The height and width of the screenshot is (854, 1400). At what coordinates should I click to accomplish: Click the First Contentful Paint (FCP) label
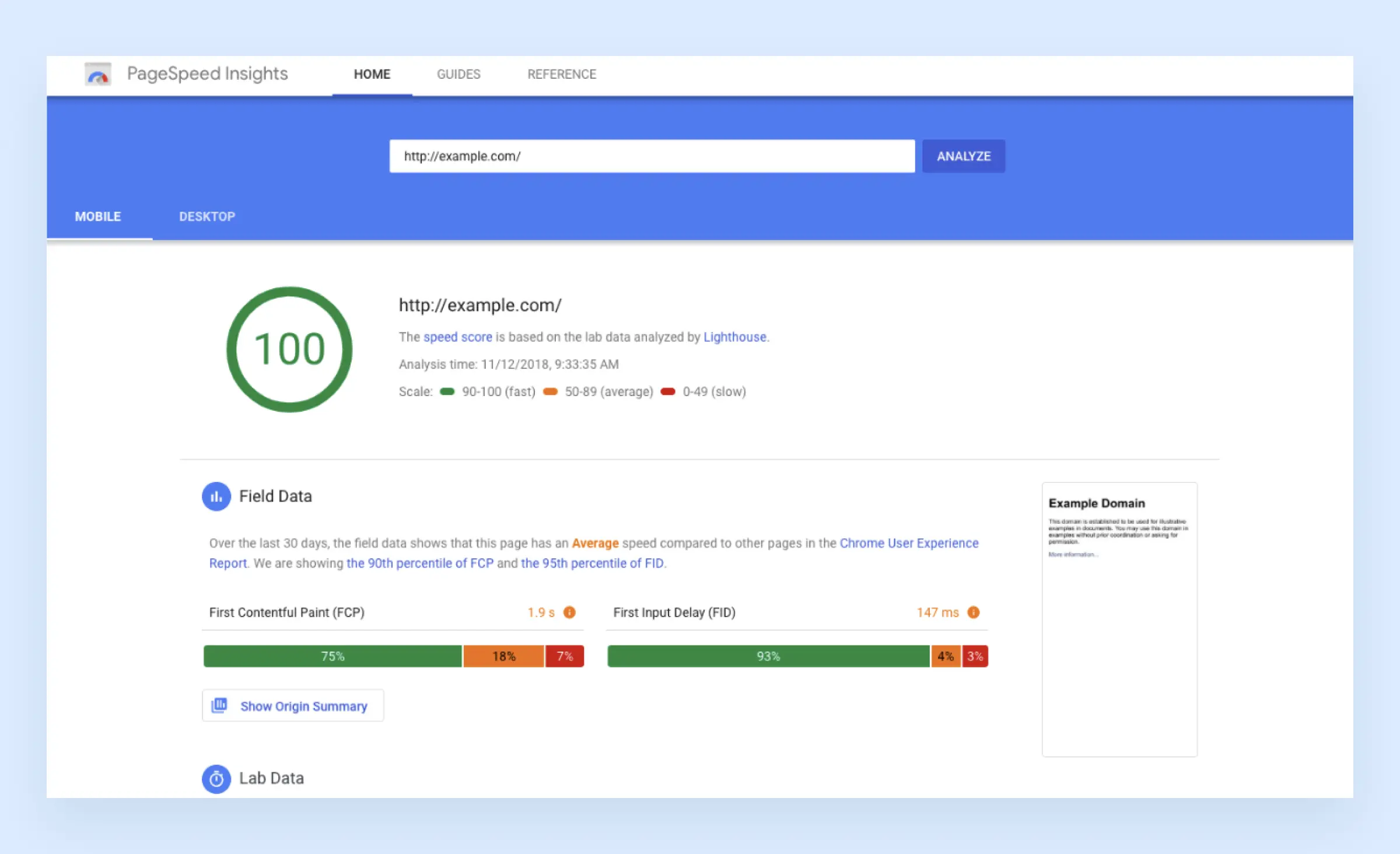[x=287, y=612]
